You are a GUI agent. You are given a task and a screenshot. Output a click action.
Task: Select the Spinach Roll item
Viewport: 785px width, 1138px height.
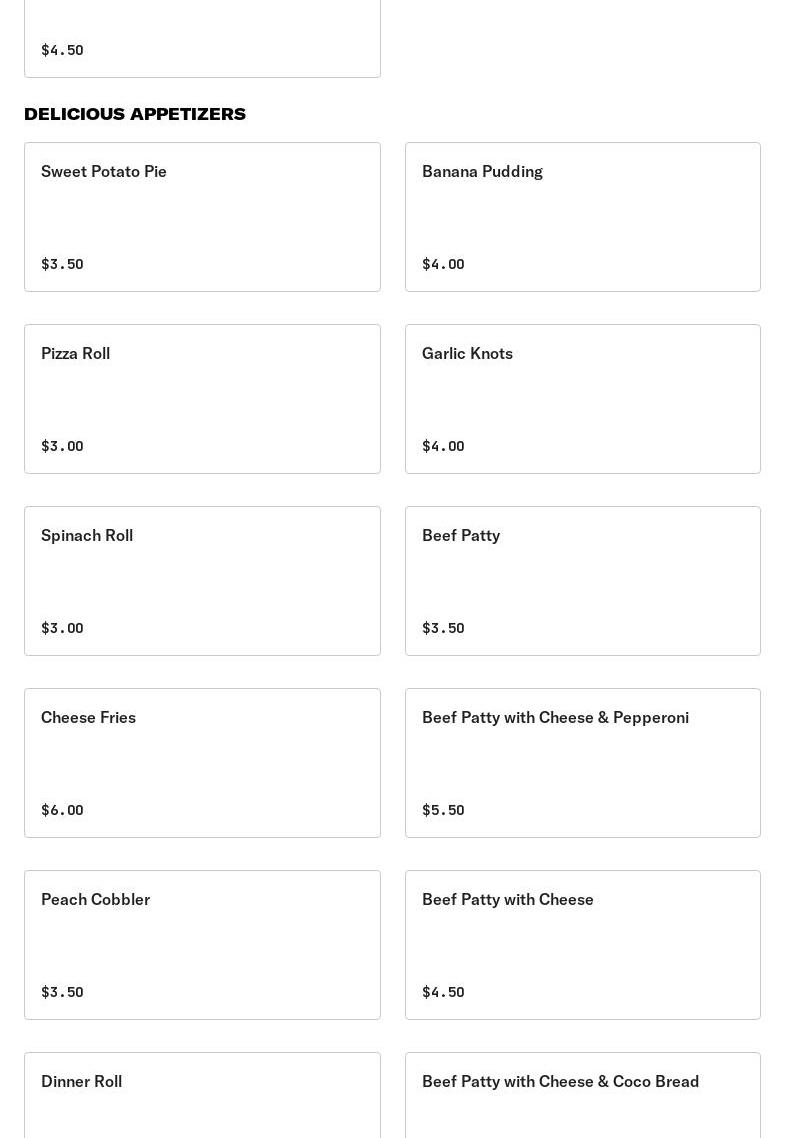coord(202,580)
